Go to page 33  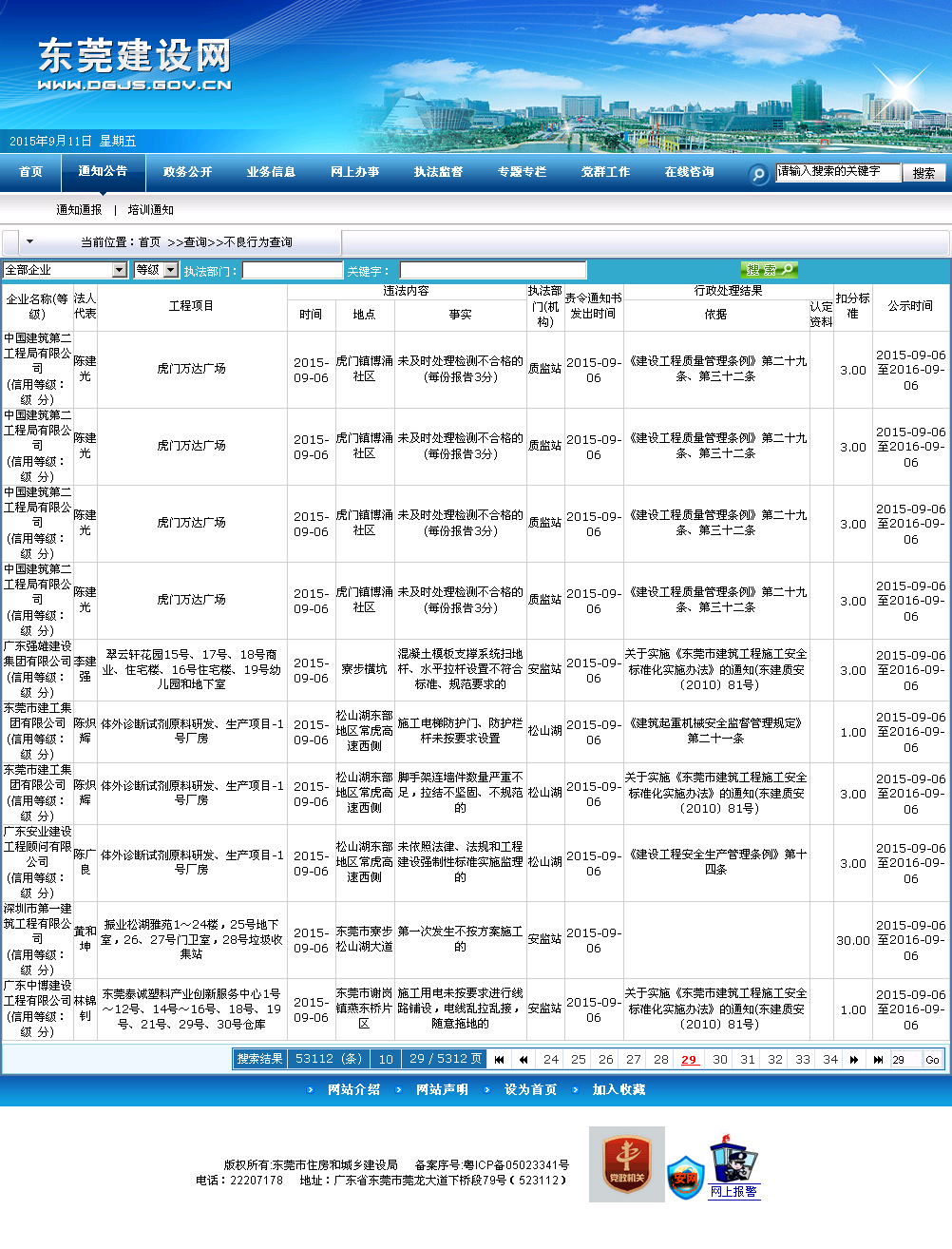coord(803,1059)
